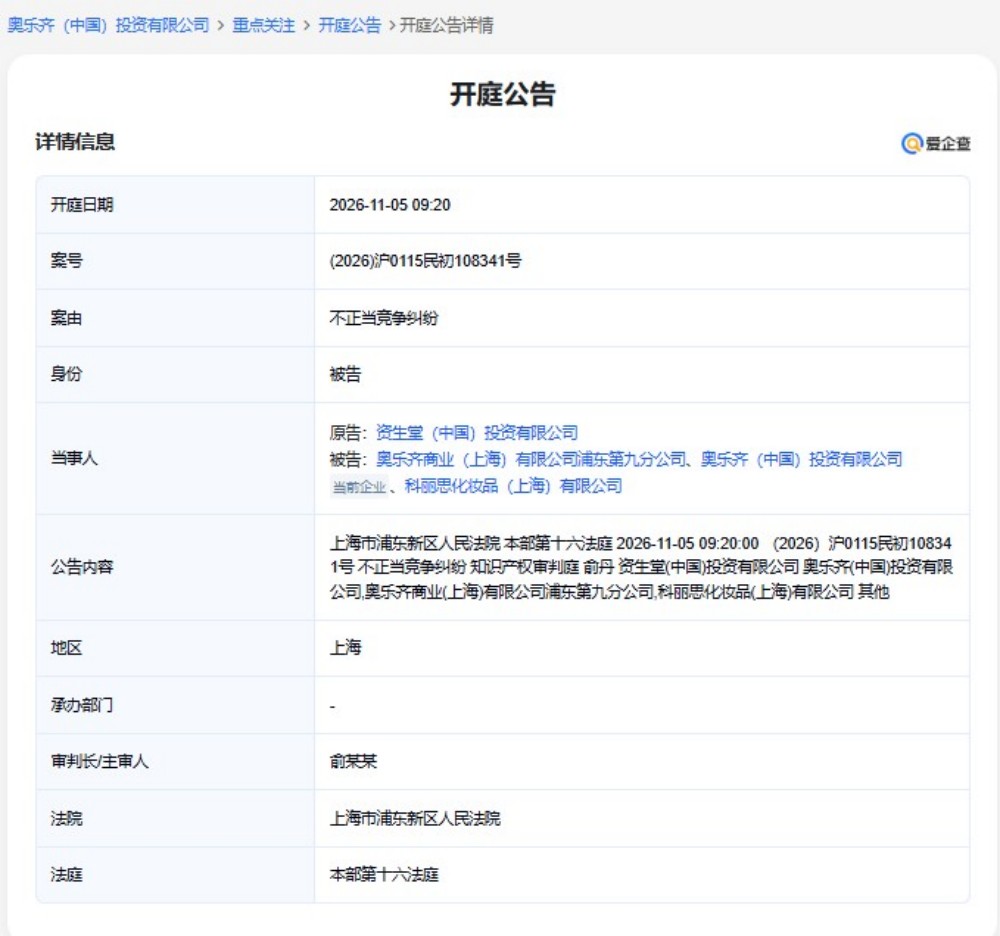Click the region value 上海
The width and height of the screenshot is (1000, 936).
tap(345, 648)
